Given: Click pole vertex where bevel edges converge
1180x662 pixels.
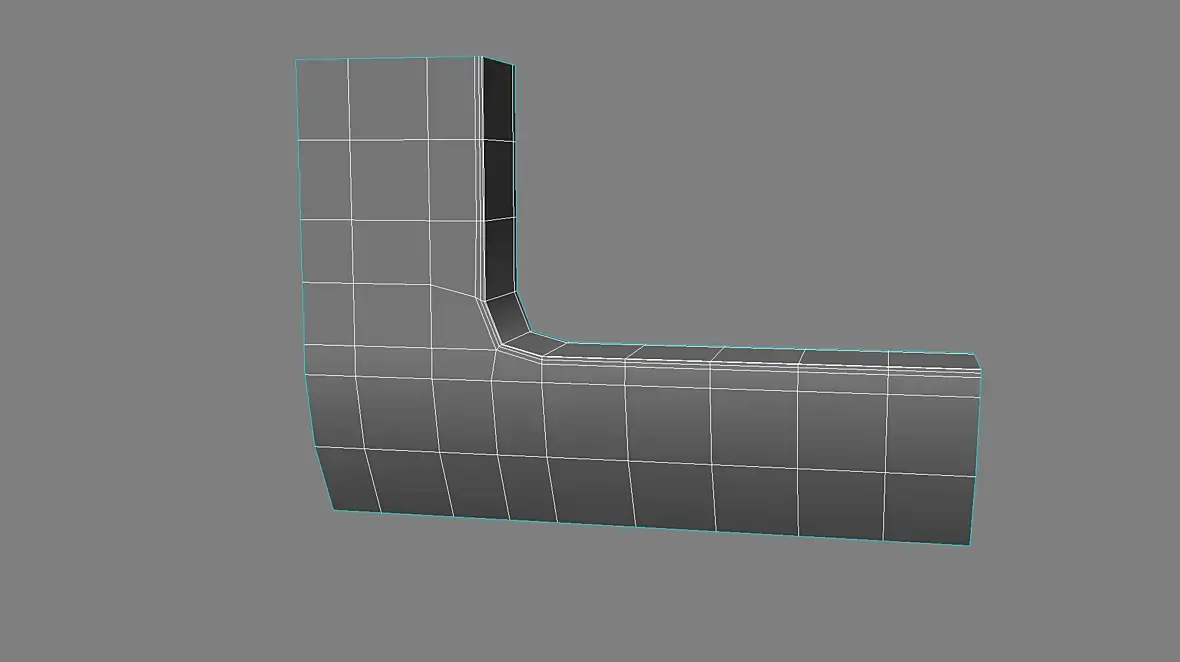Looking at the screenshot, I should (497, 348).
